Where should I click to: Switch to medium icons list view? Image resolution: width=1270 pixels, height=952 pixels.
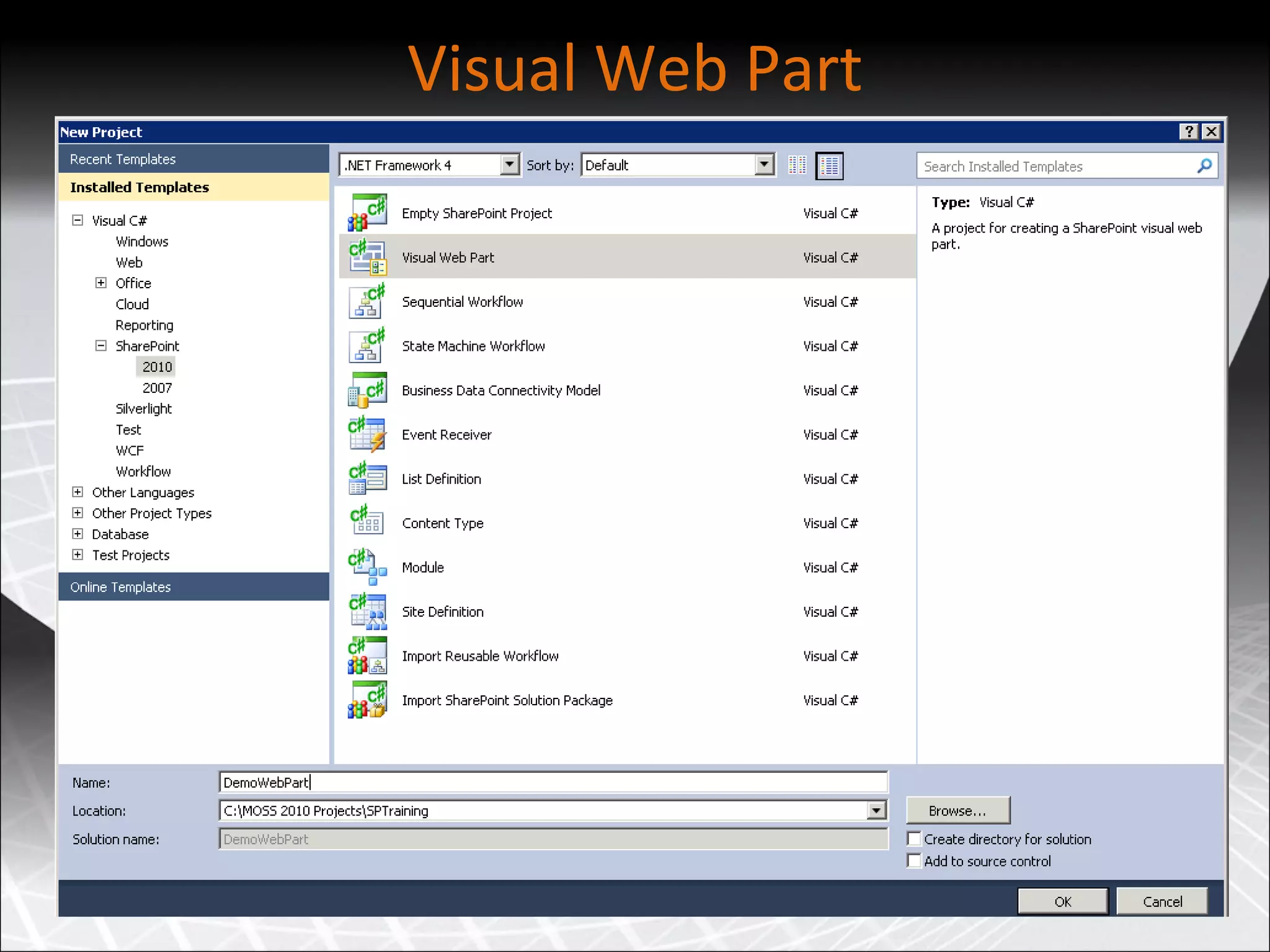point(829,165)
